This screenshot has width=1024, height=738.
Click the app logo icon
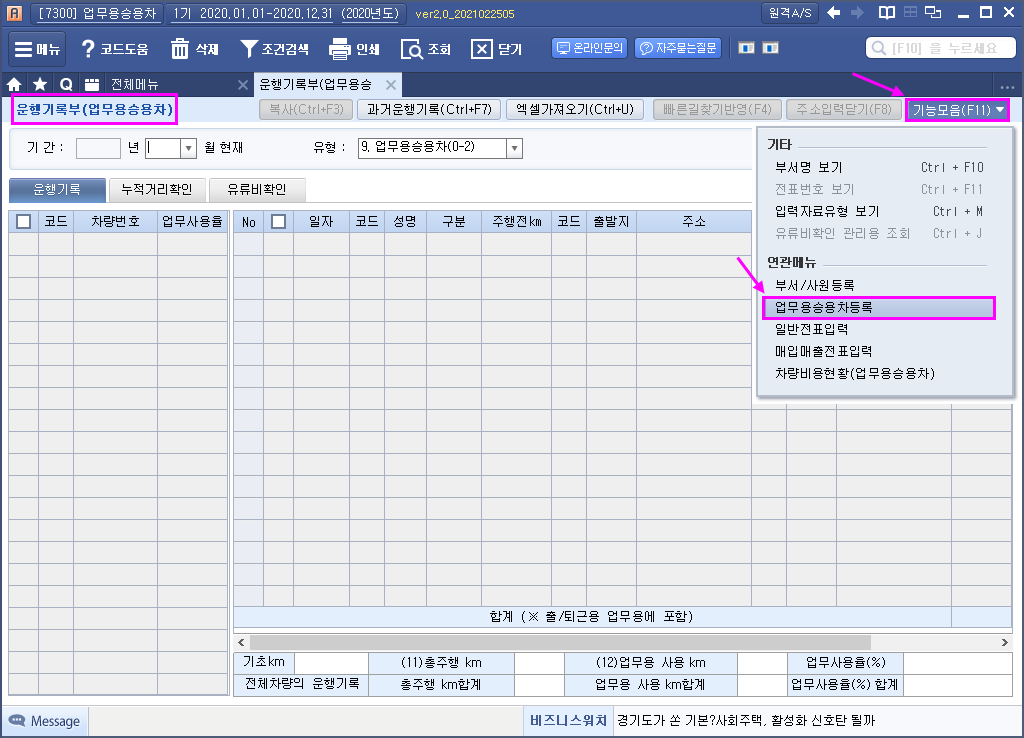14,13
